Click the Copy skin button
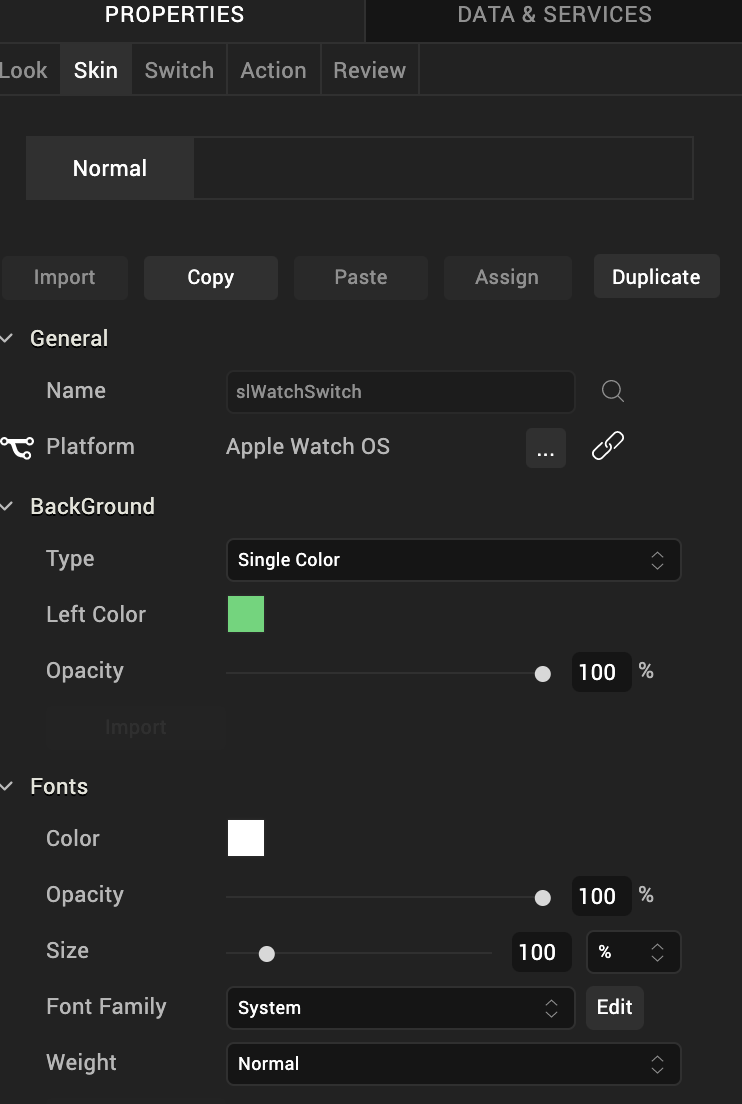 click(210, 277)
